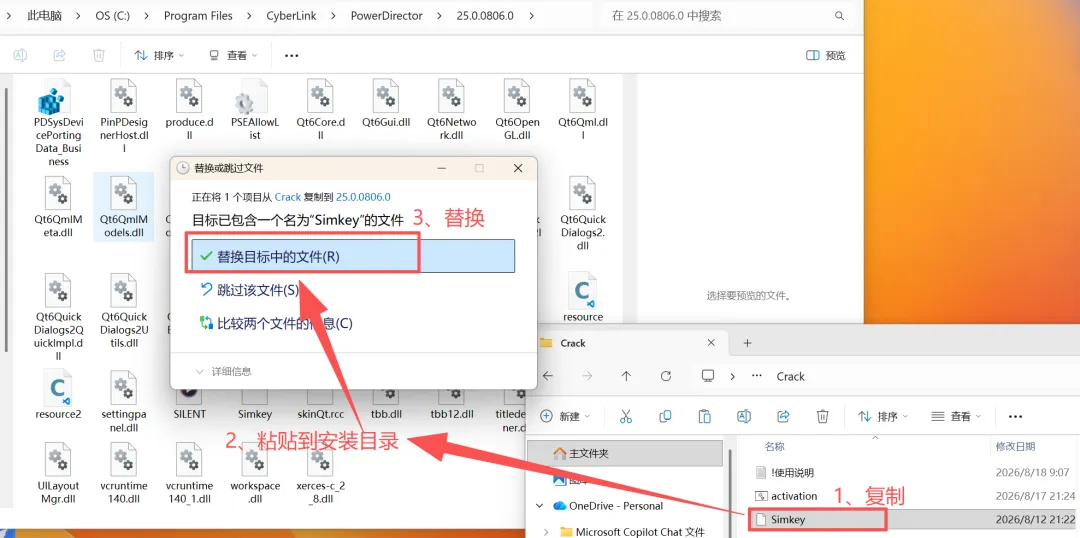
Task: Choose 替换目标中的文件(R) in the dialog
Action: click(353, 256)
